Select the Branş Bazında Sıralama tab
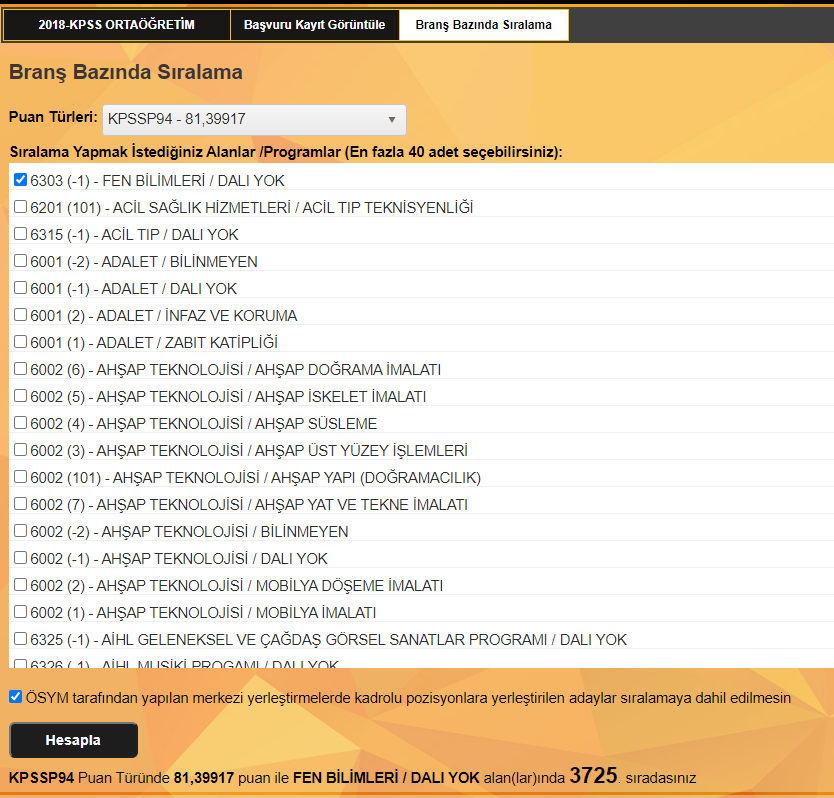Screen dimensions: 834x798 coord(484,25)
